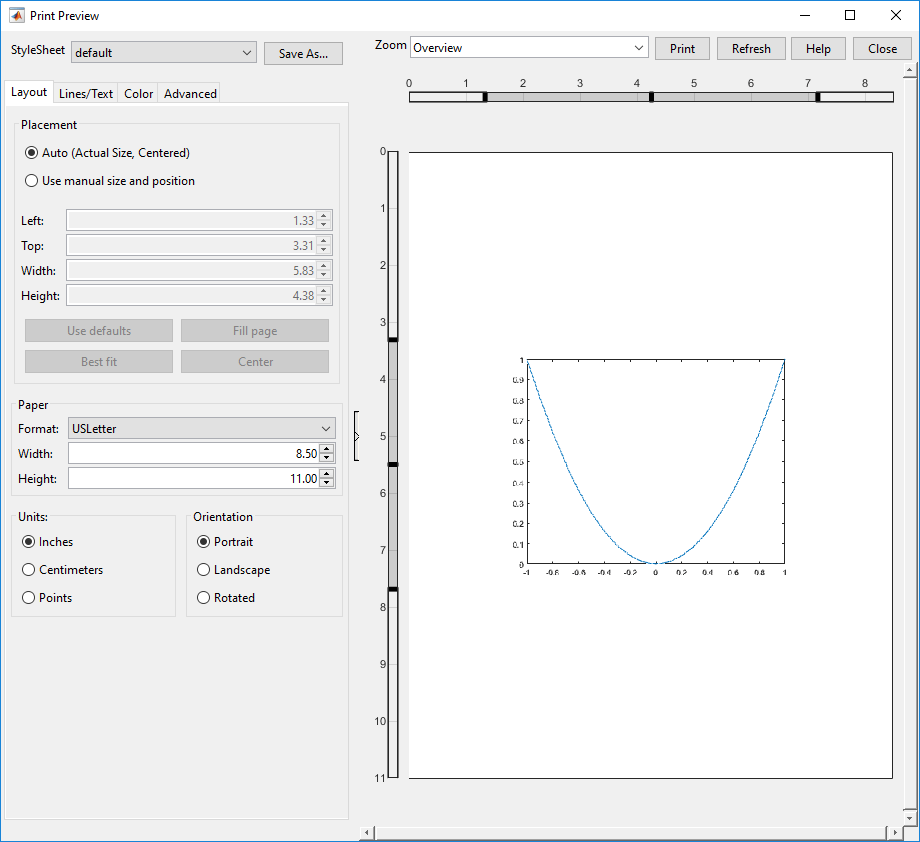Click middle handle on vertical ruler
The image size is (920, 842).
[393, 465]
